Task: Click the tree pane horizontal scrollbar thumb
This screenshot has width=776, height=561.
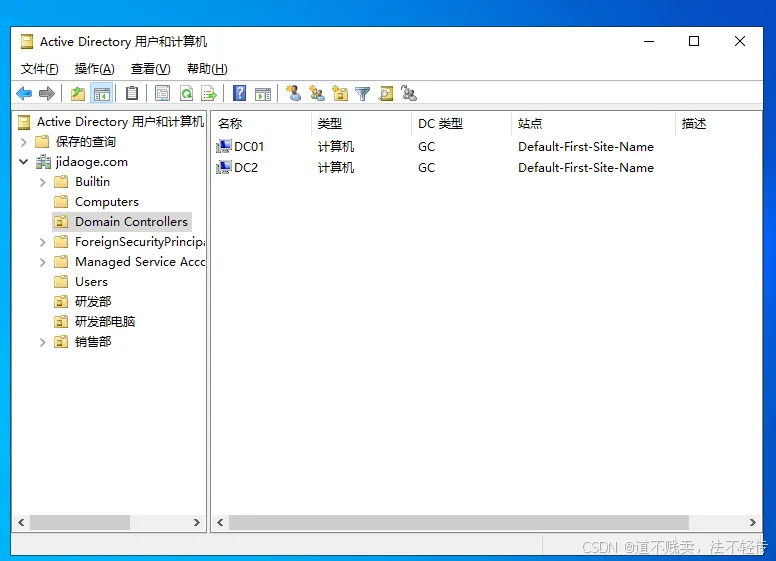Action: click(x=80, y=522)
